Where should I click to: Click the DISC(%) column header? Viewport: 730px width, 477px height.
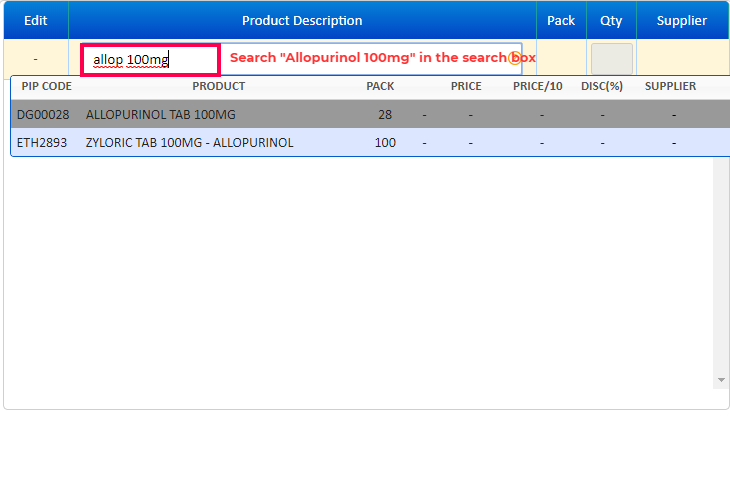[x=602, y=86]
